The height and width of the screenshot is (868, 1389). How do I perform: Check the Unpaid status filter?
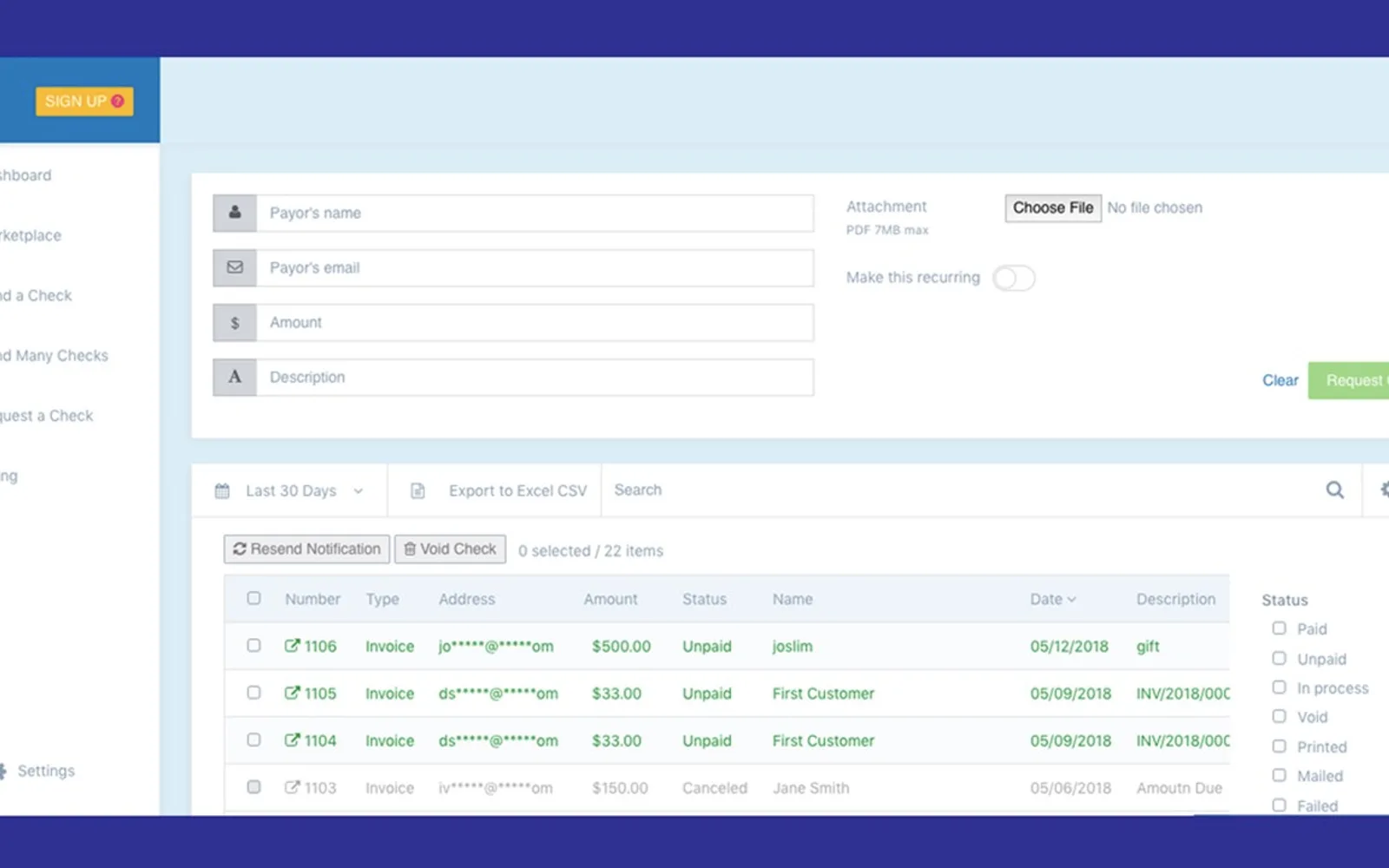tap(1279, 658)
